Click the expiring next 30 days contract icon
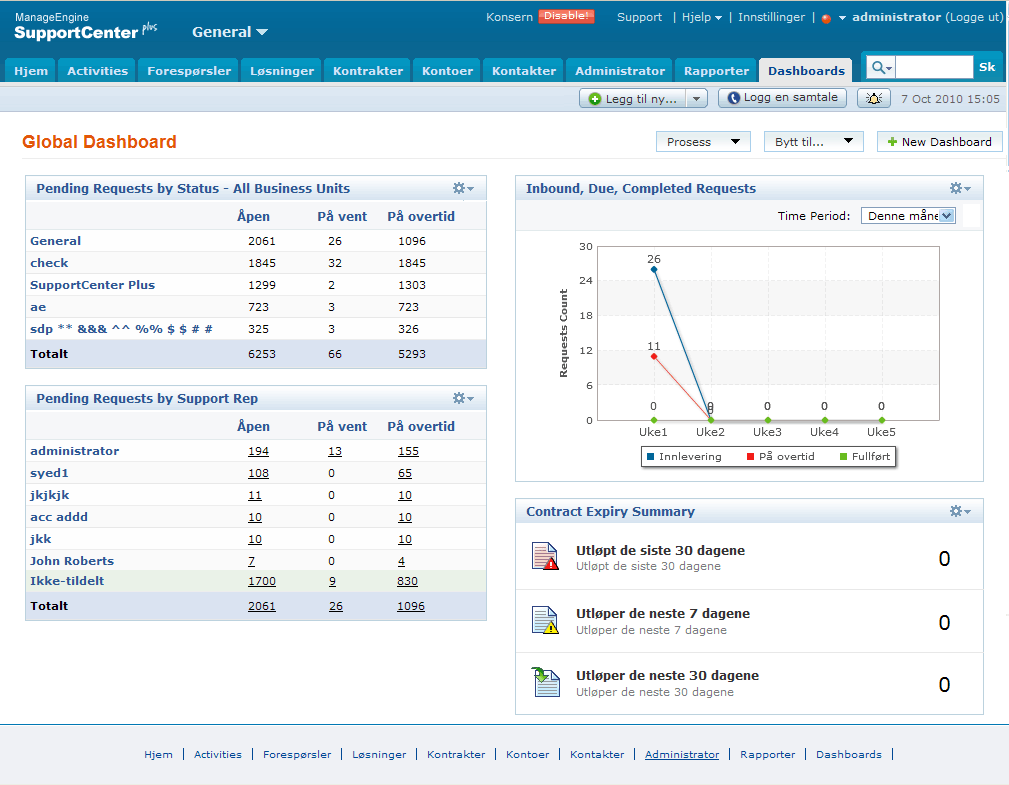 pos(545,683)
